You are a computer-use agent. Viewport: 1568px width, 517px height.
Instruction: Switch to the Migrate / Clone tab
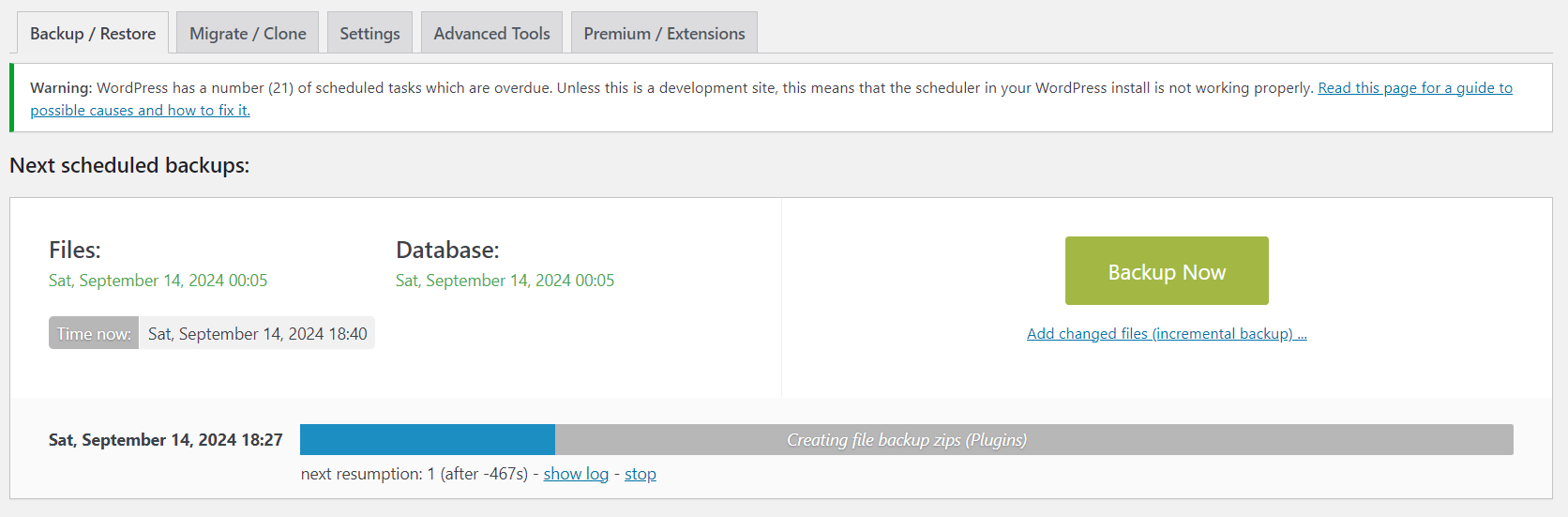[248, 34]
